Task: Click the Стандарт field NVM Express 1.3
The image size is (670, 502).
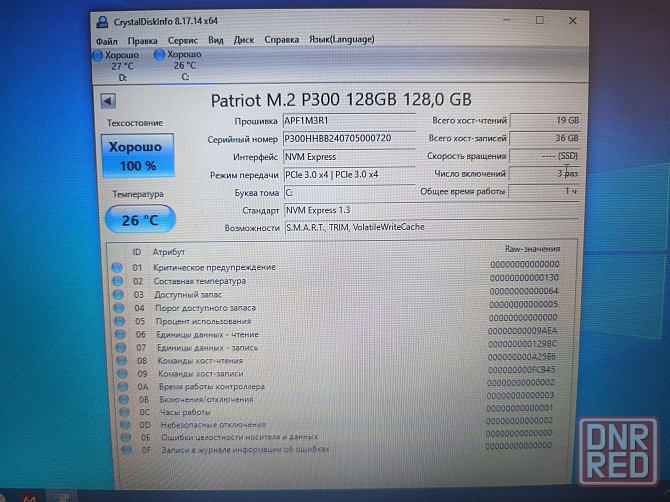Action: pyautogui.click(x=432, y=210)
